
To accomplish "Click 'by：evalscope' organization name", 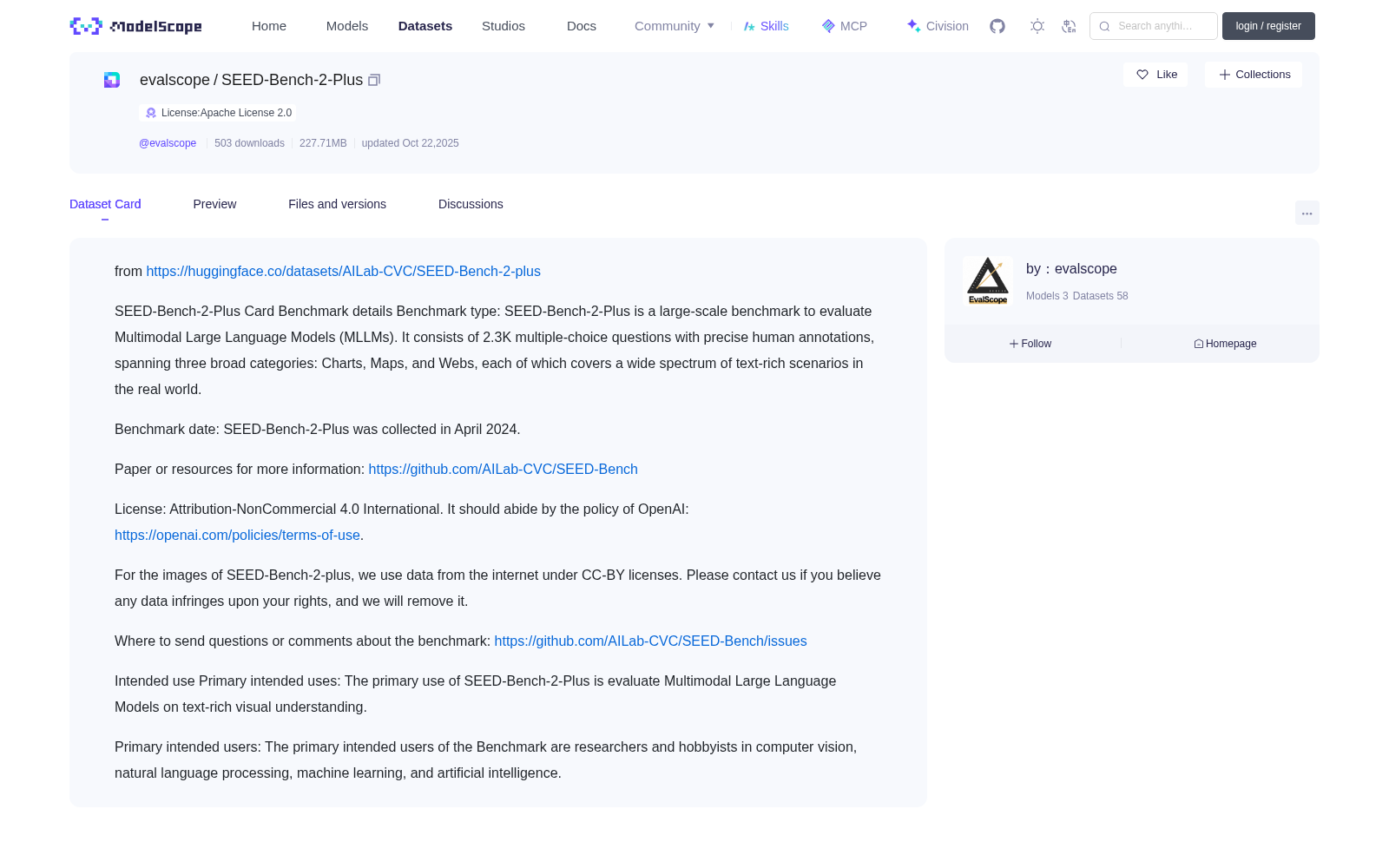I will tap(1071, 269).
